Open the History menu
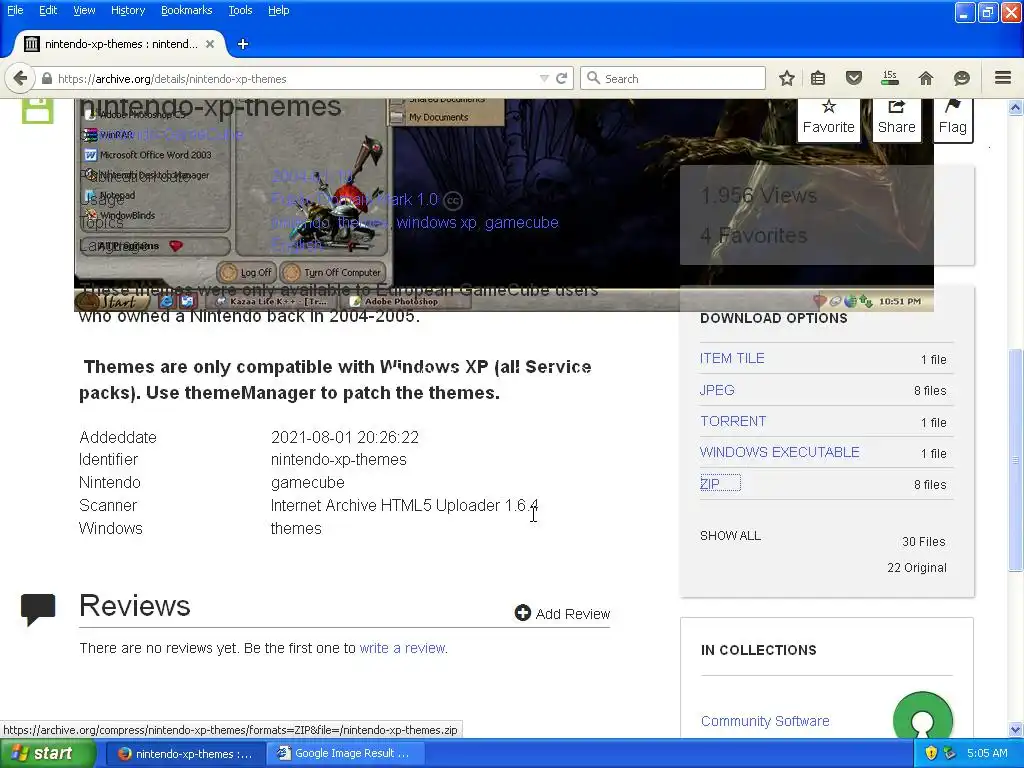Image resolution: width=1024 pixels, height=768 pixels. pyautogui.click(x=128, y=10)
